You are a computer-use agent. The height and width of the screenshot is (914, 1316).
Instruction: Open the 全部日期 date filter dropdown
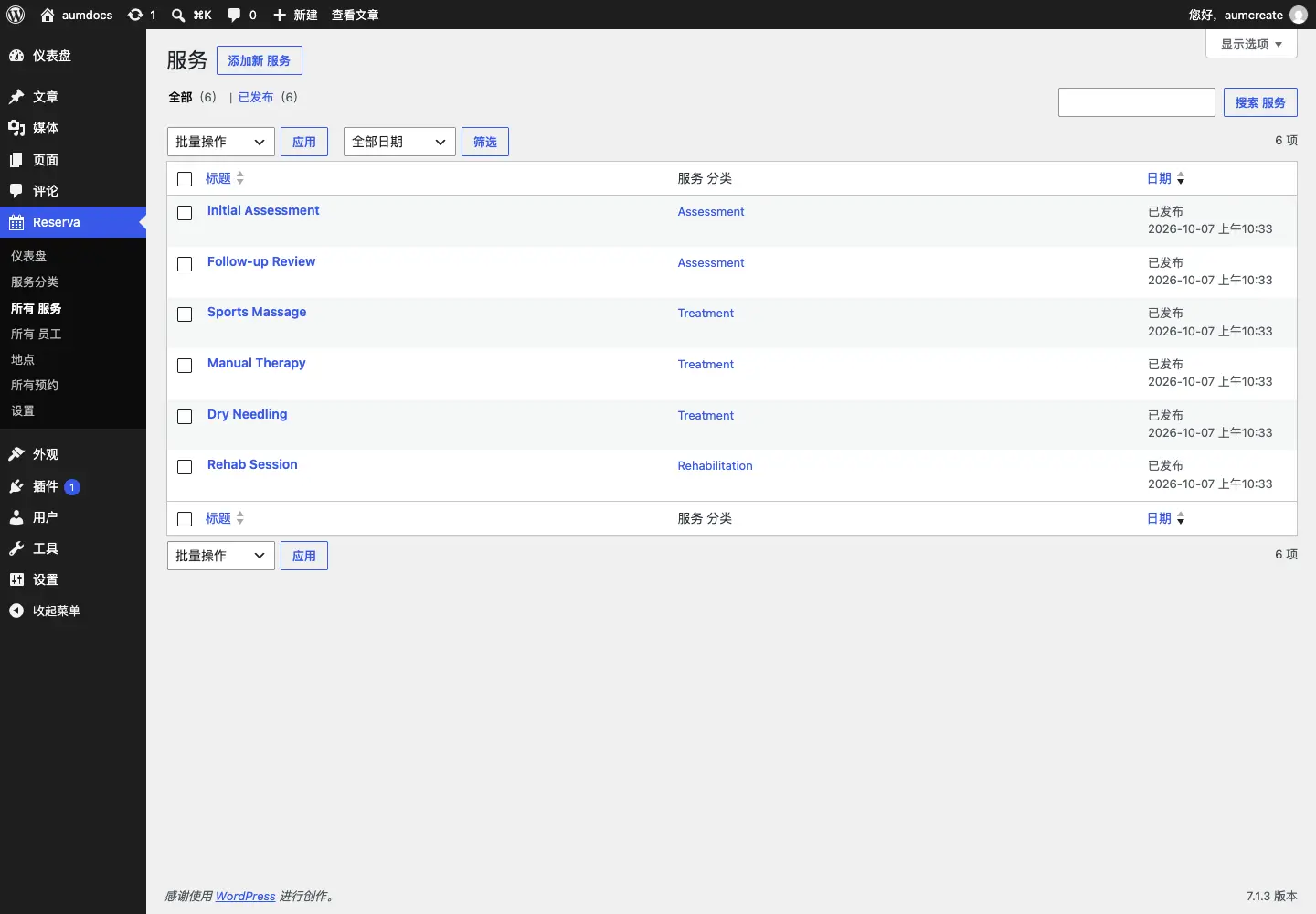tap(399, 142)
